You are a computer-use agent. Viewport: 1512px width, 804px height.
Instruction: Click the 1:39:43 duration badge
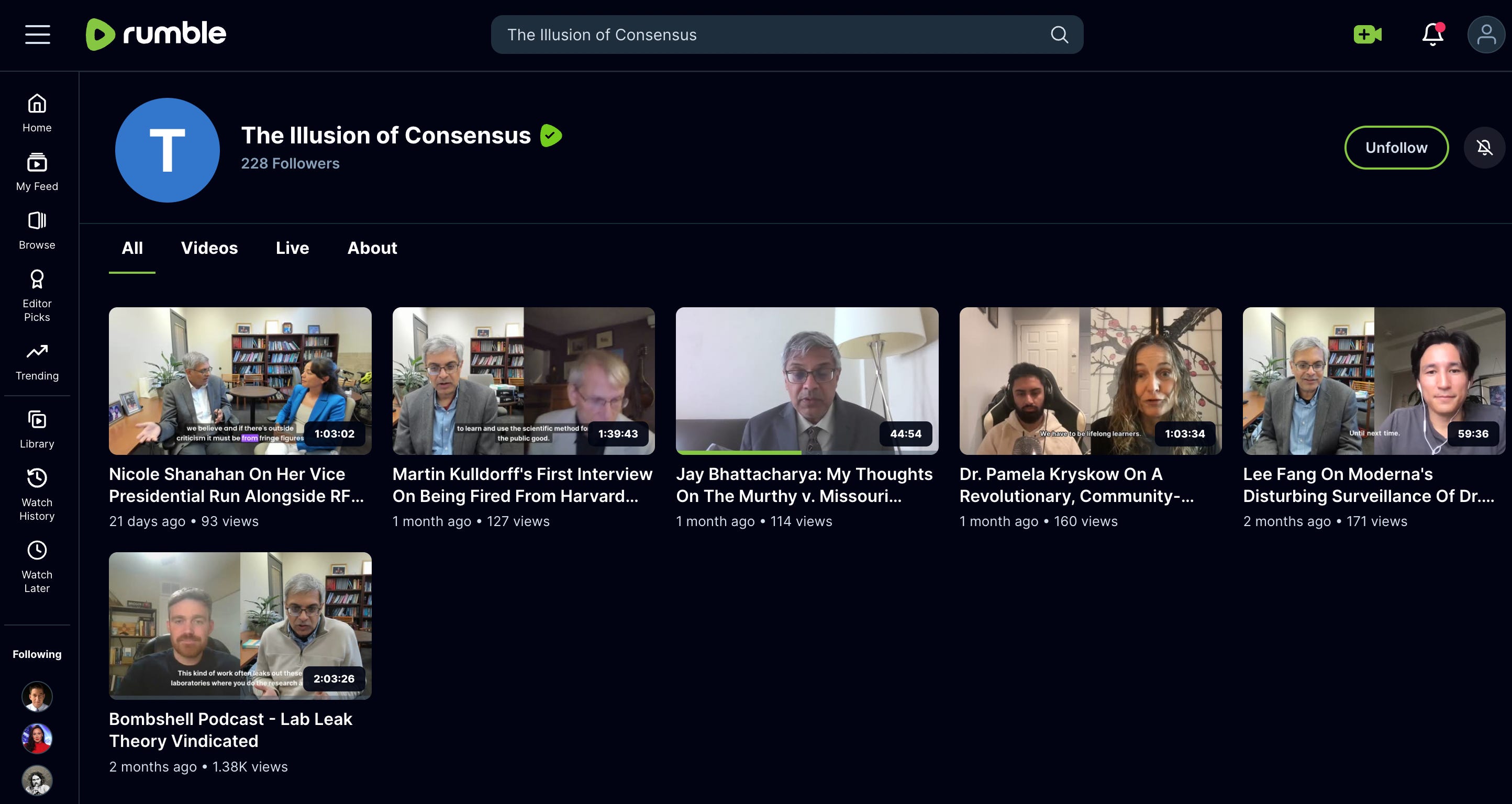coord(618,434)
